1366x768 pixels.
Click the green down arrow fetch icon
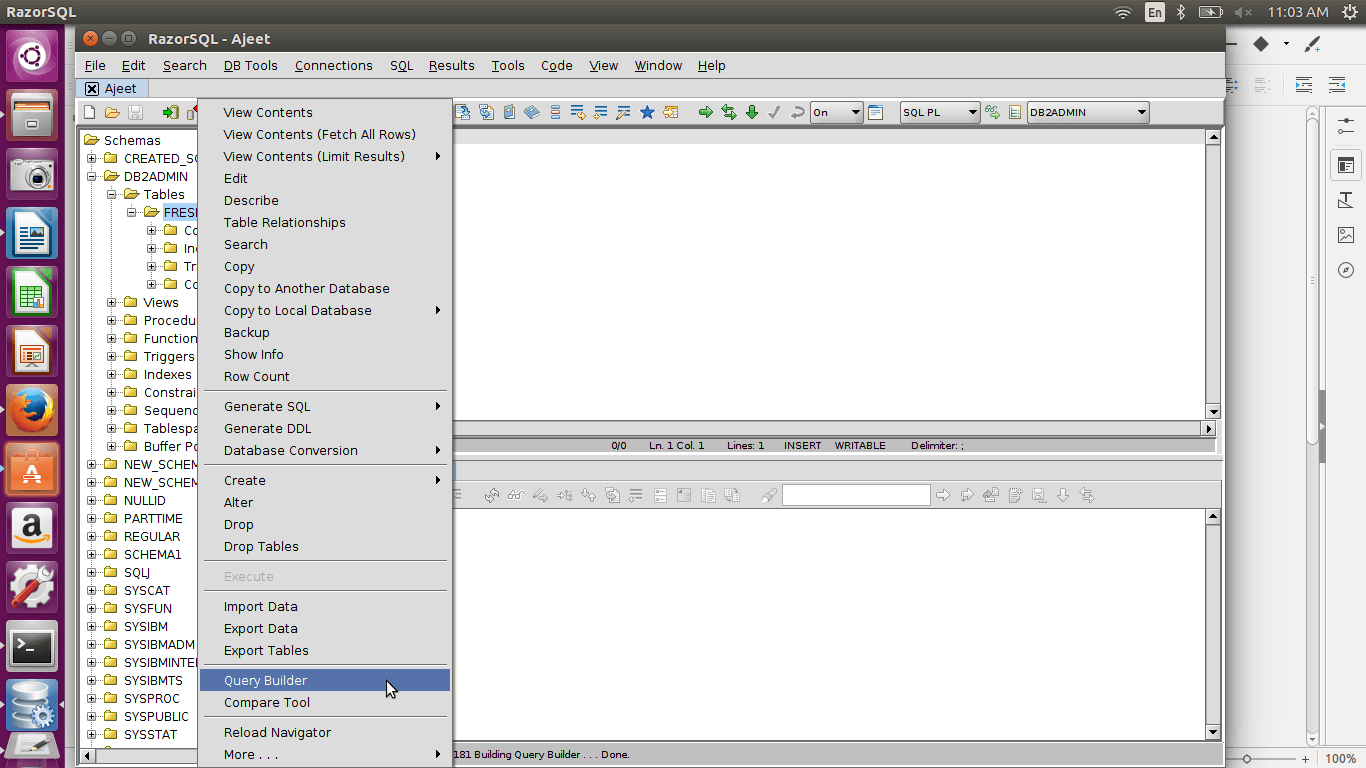tap(752, 113)
